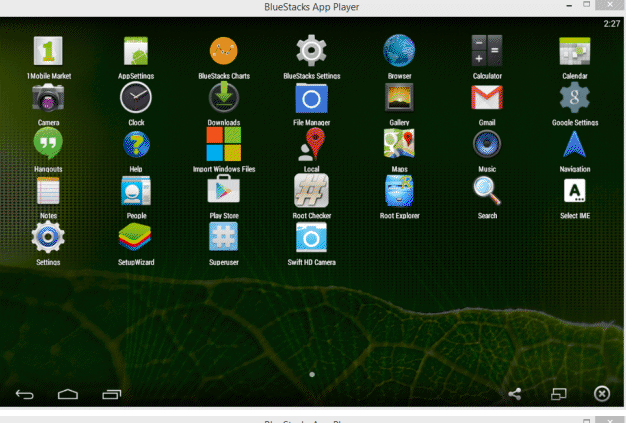Click the share icon in navigation bar
This screenshot has width=626, height=423.
(515, 394)
